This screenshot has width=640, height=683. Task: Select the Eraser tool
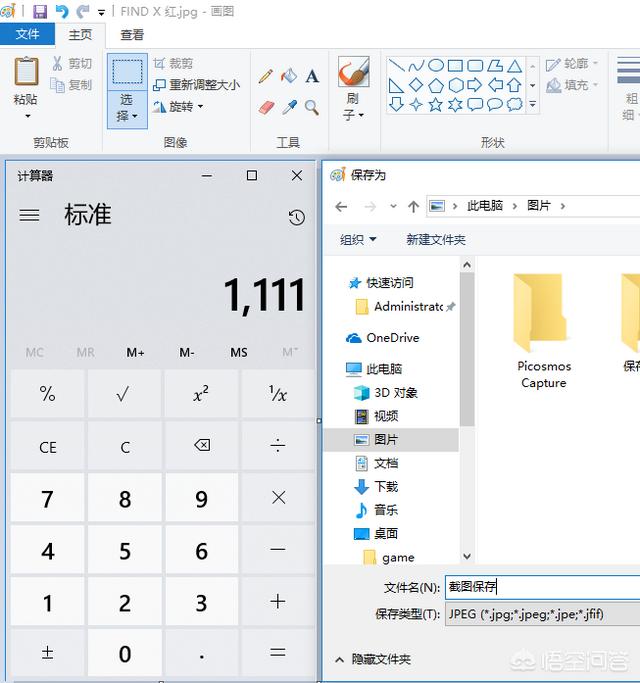(266, 107)
